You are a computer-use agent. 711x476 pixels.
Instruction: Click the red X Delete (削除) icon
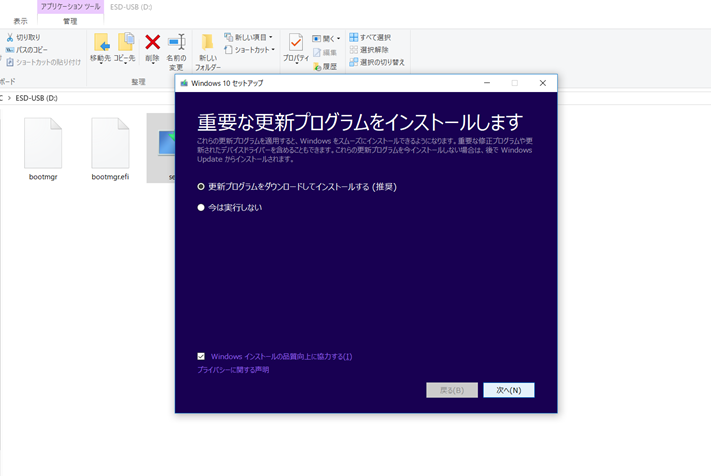153,42
